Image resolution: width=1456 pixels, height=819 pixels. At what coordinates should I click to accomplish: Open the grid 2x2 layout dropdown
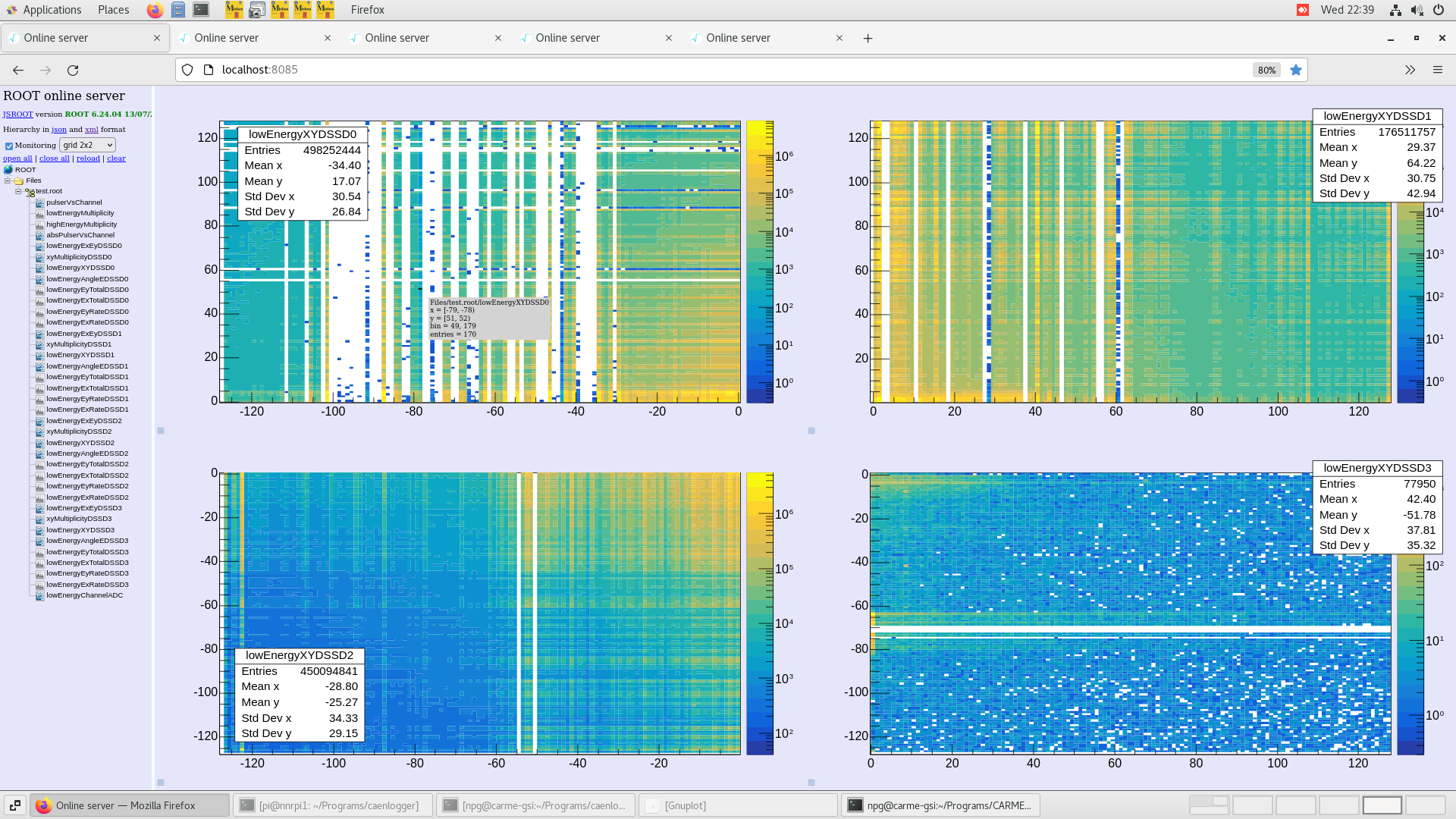(87, 145)
